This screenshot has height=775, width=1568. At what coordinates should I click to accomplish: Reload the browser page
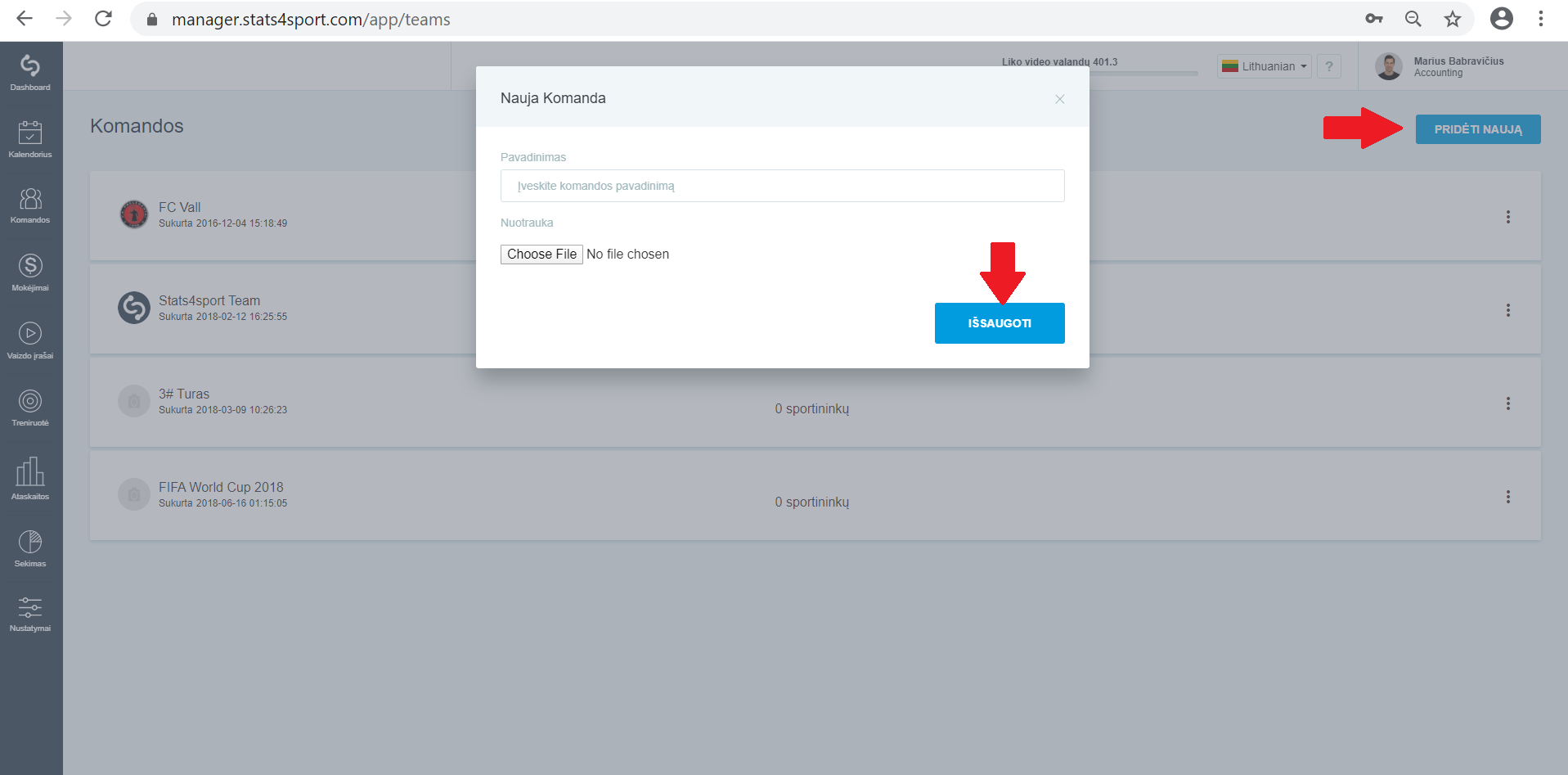tap(103, 19)
